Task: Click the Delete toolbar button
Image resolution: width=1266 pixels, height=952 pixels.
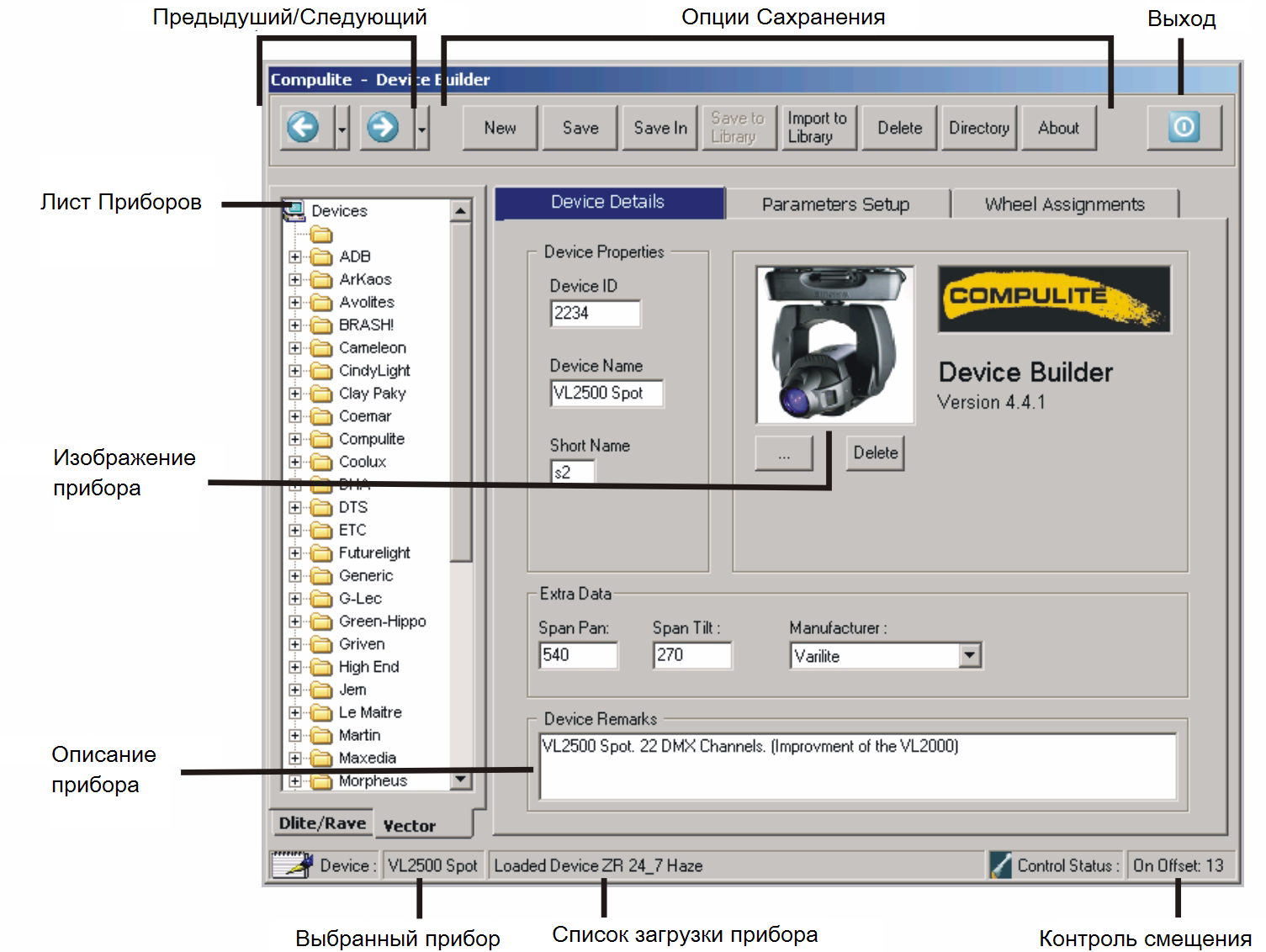Action: coord(899,128)
